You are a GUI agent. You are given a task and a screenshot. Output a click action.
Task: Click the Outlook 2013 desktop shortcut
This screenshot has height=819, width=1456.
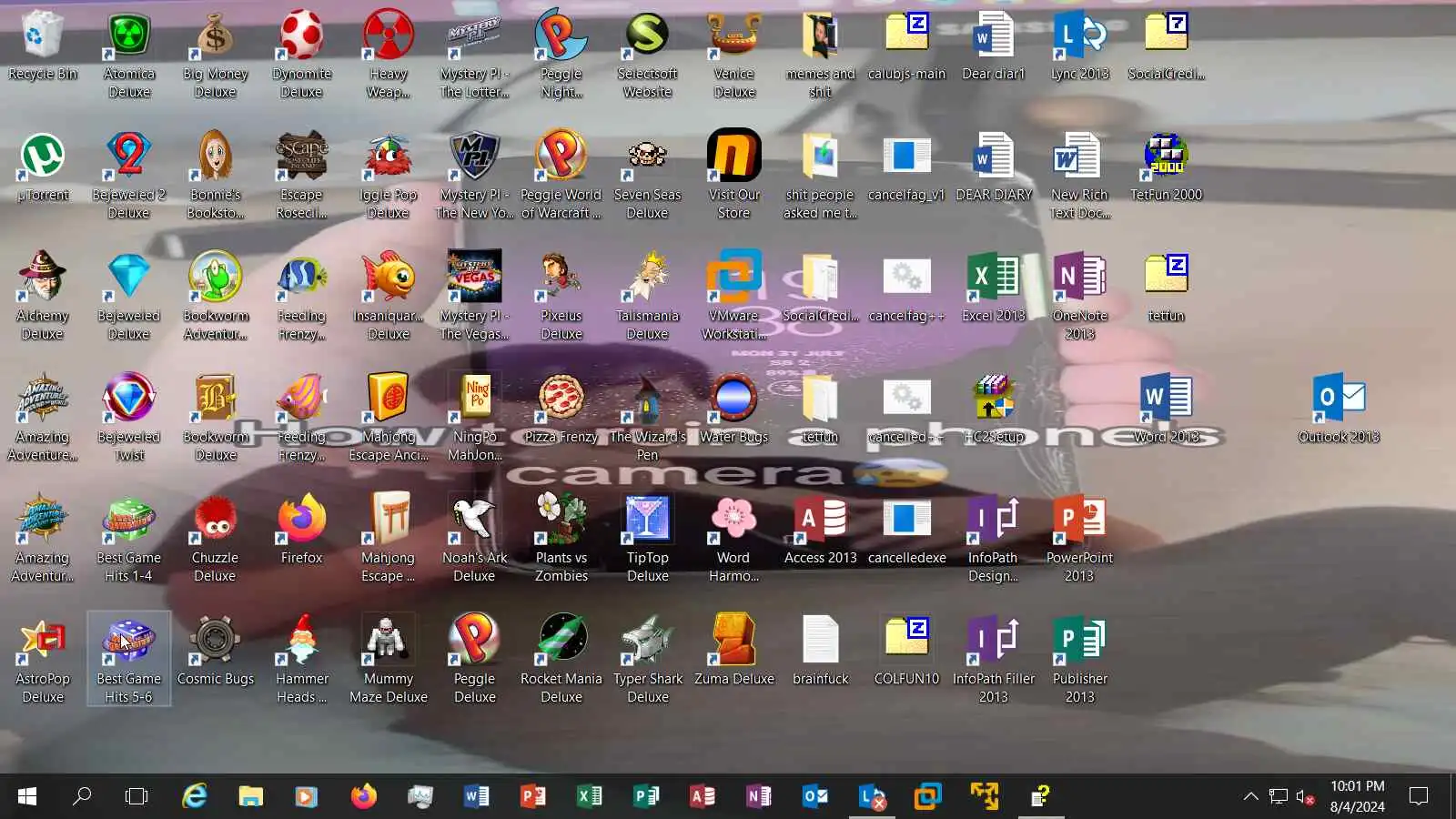1340,409
